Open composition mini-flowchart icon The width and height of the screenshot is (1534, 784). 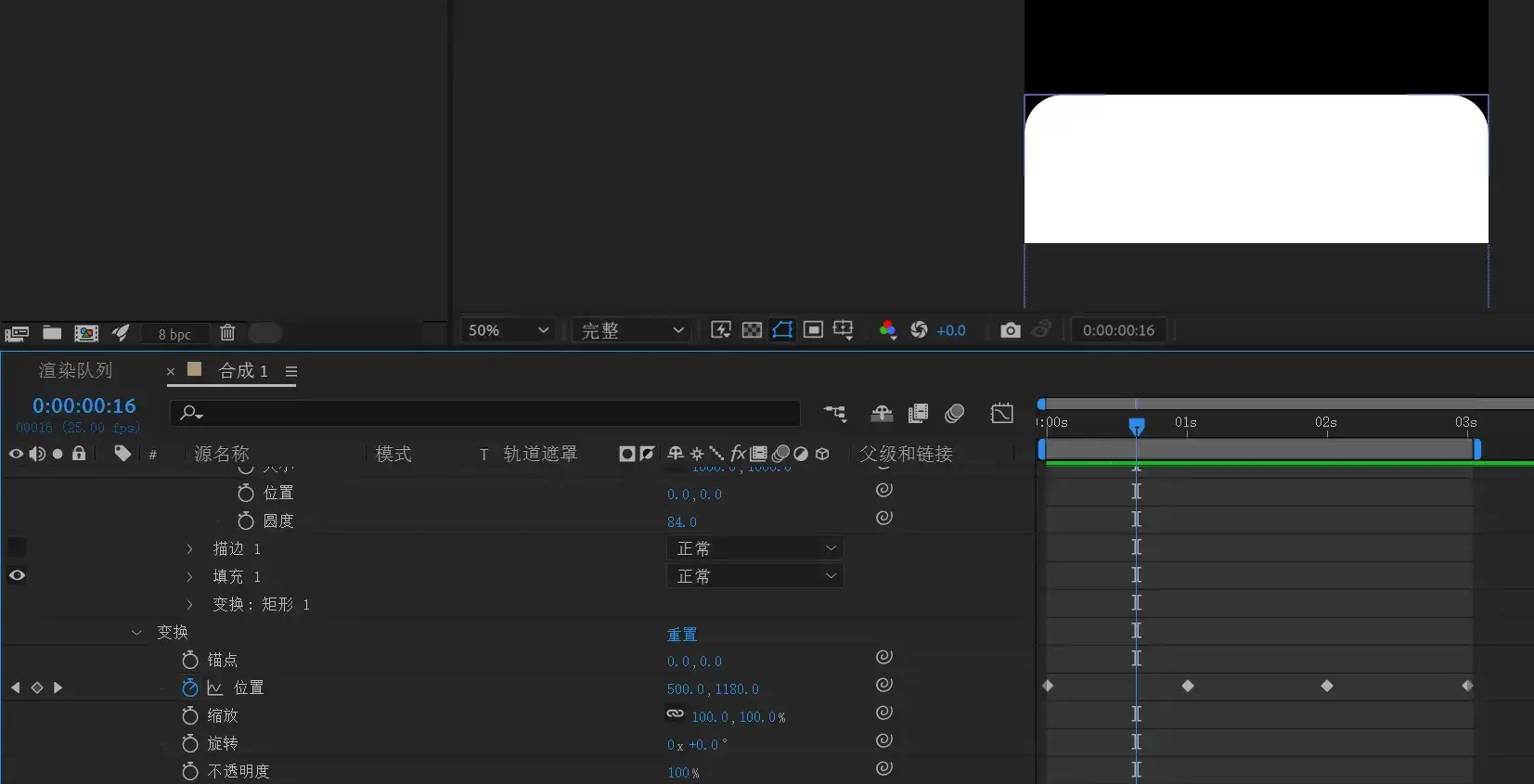click(835, 414)
